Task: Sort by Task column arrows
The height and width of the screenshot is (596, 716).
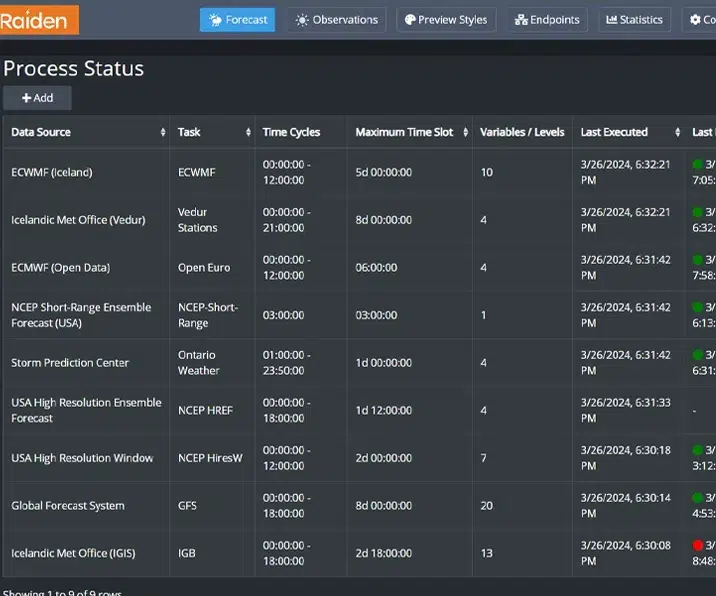Action: click(x=248, y=133)
